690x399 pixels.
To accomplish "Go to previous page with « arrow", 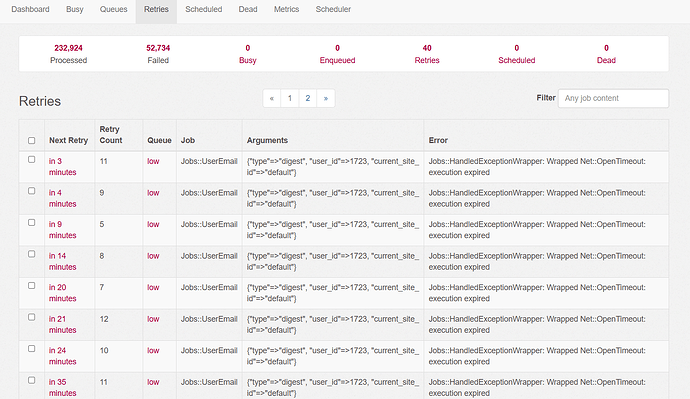I will pyautogui.click(x=272, y=98).
